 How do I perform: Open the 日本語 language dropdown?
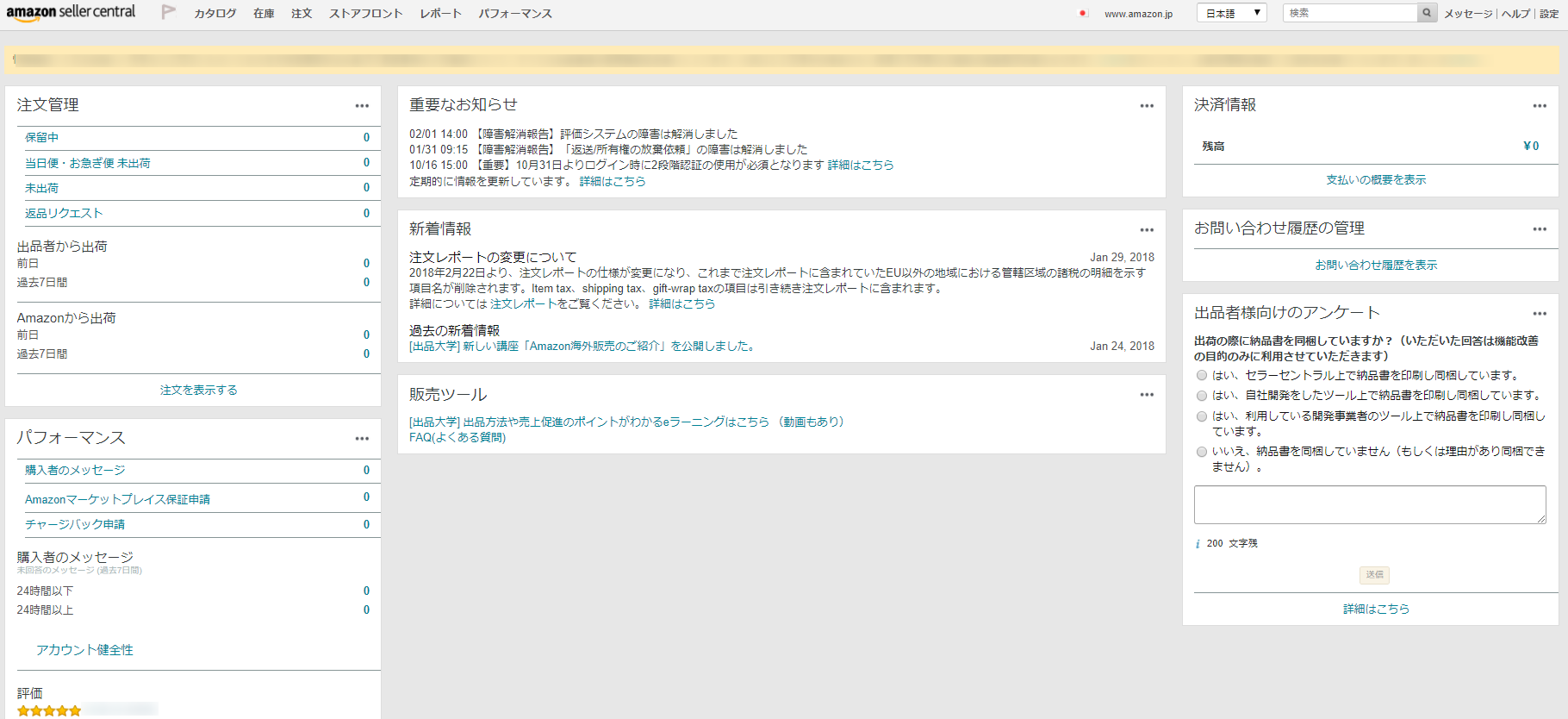click(1231, 13)
